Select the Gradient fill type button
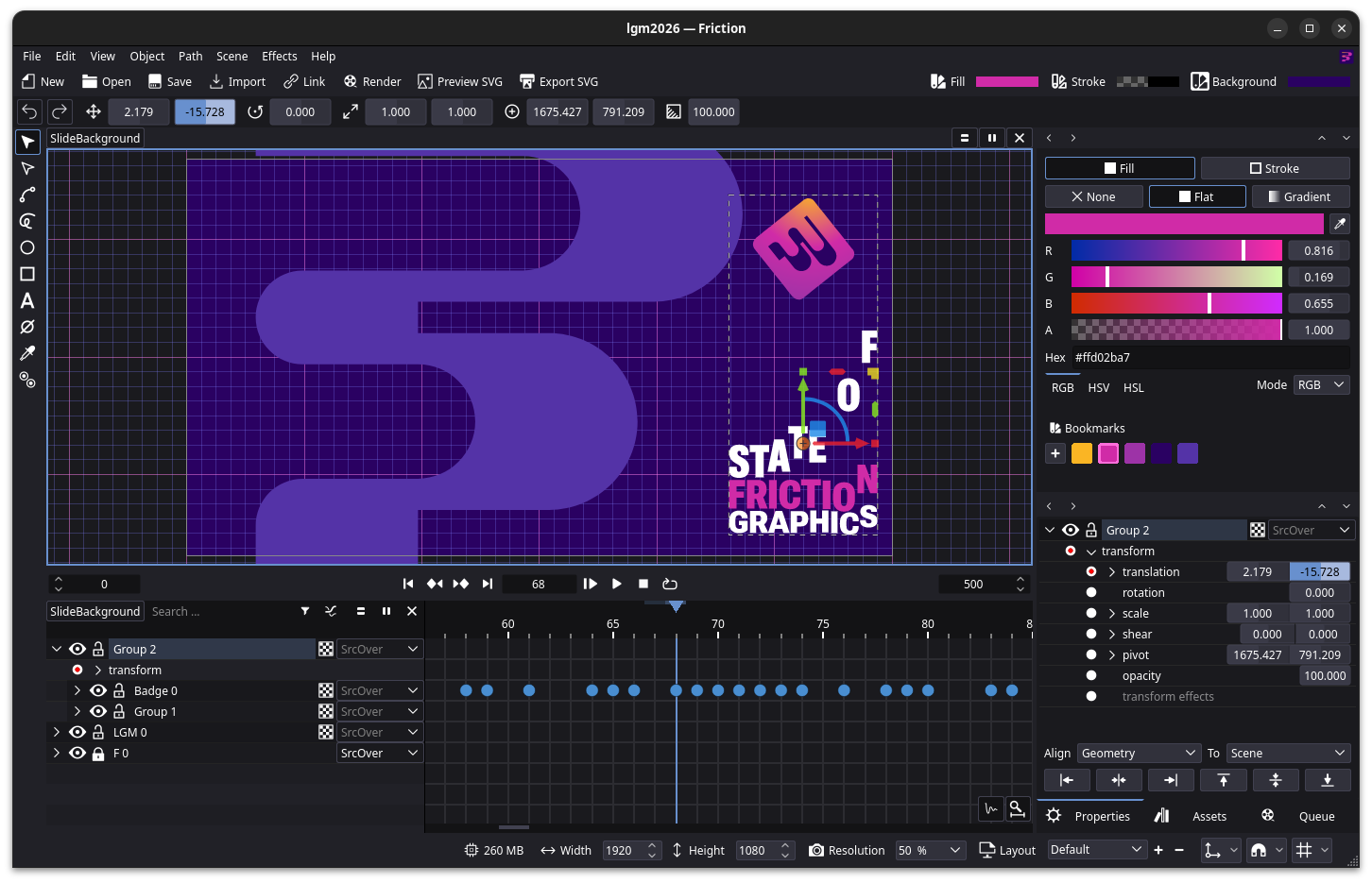This screenshot has height=883, width=1372. [x=1299, y=196]
